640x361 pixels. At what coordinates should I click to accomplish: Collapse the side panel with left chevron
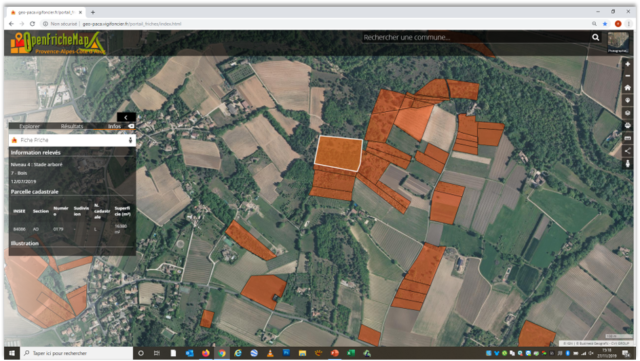coord(126,117)
